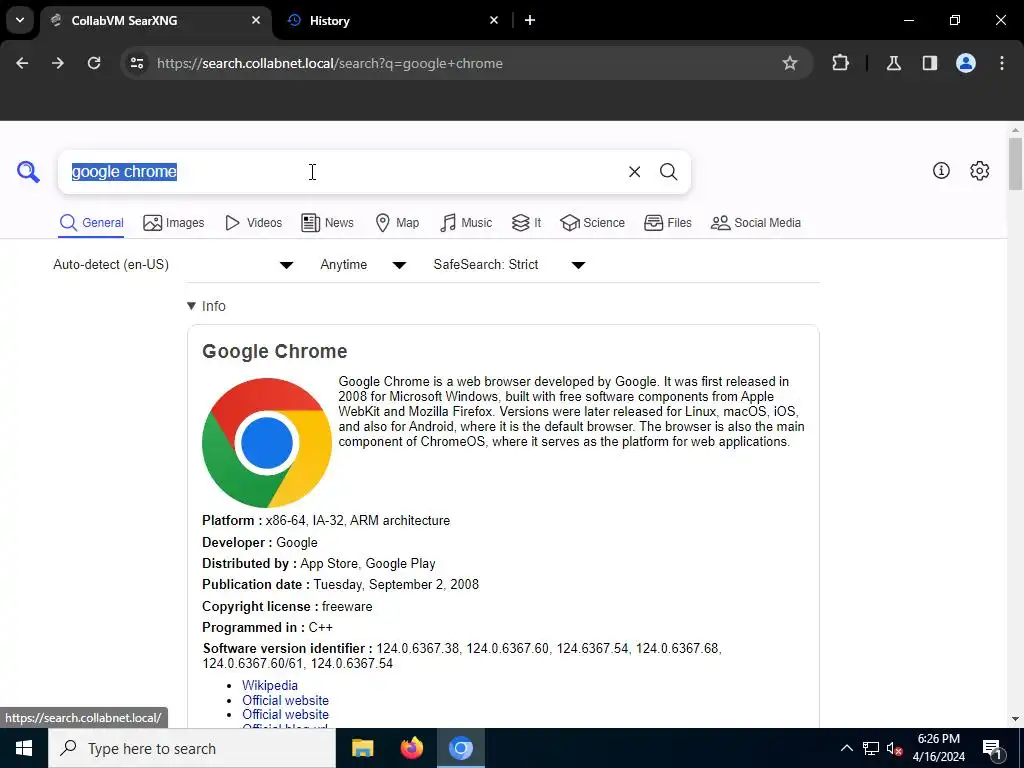Viewport: 1024px width, 768px height.
Task: Open the profile avatar menu
Action: pos(966,63)
